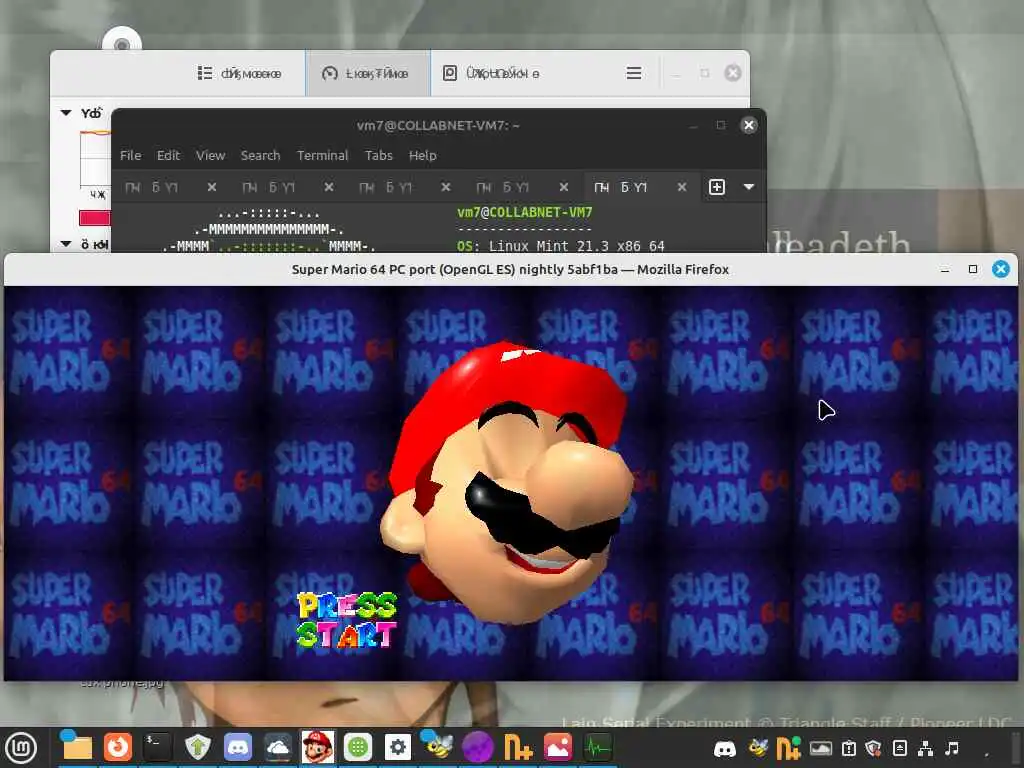Open the terminal tab list dropdown arrow

tap(749, 187)
